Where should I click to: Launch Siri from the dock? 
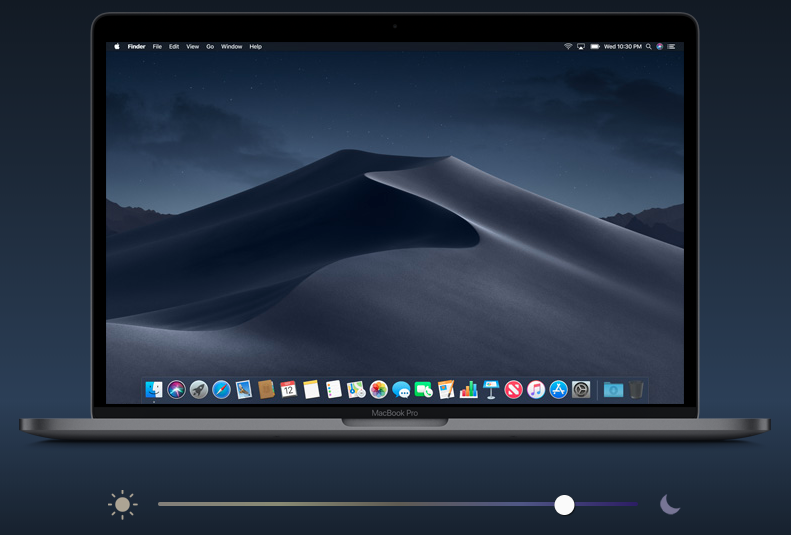coord(177,390)
